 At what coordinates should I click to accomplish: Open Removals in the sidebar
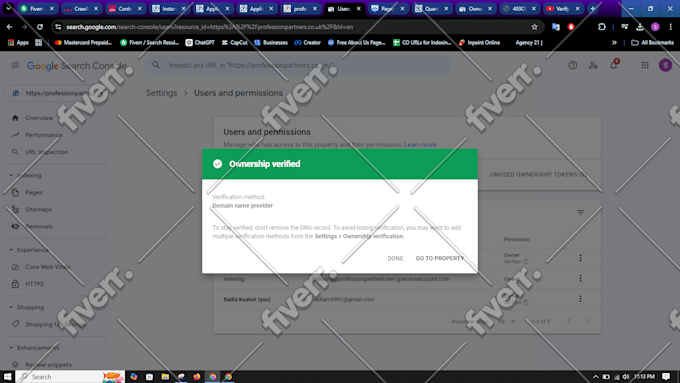tap(39, 226)
